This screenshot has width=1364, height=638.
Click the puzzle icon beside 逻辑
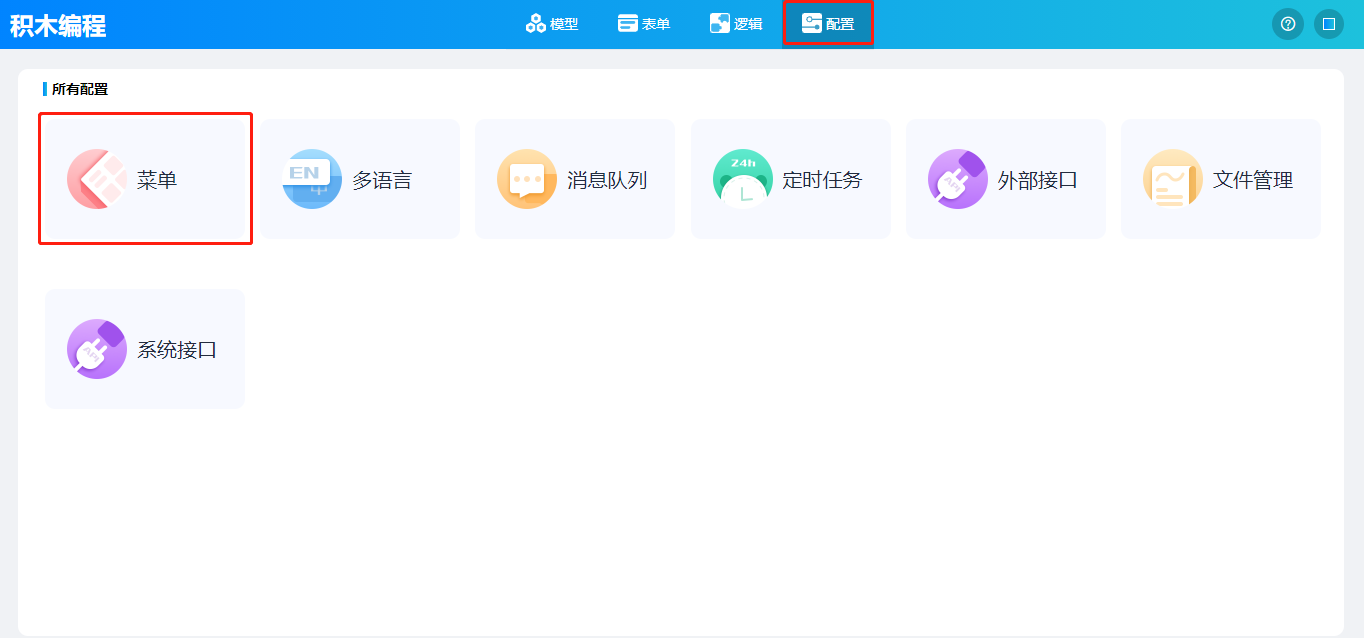click(x=719, y=24)
